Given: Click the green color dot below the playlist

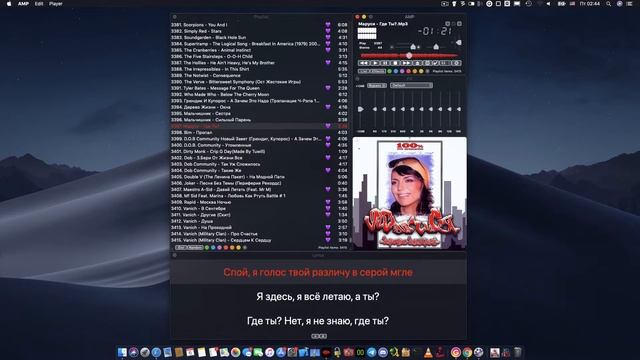Looking at the screenshot, I should coord(207,248).
